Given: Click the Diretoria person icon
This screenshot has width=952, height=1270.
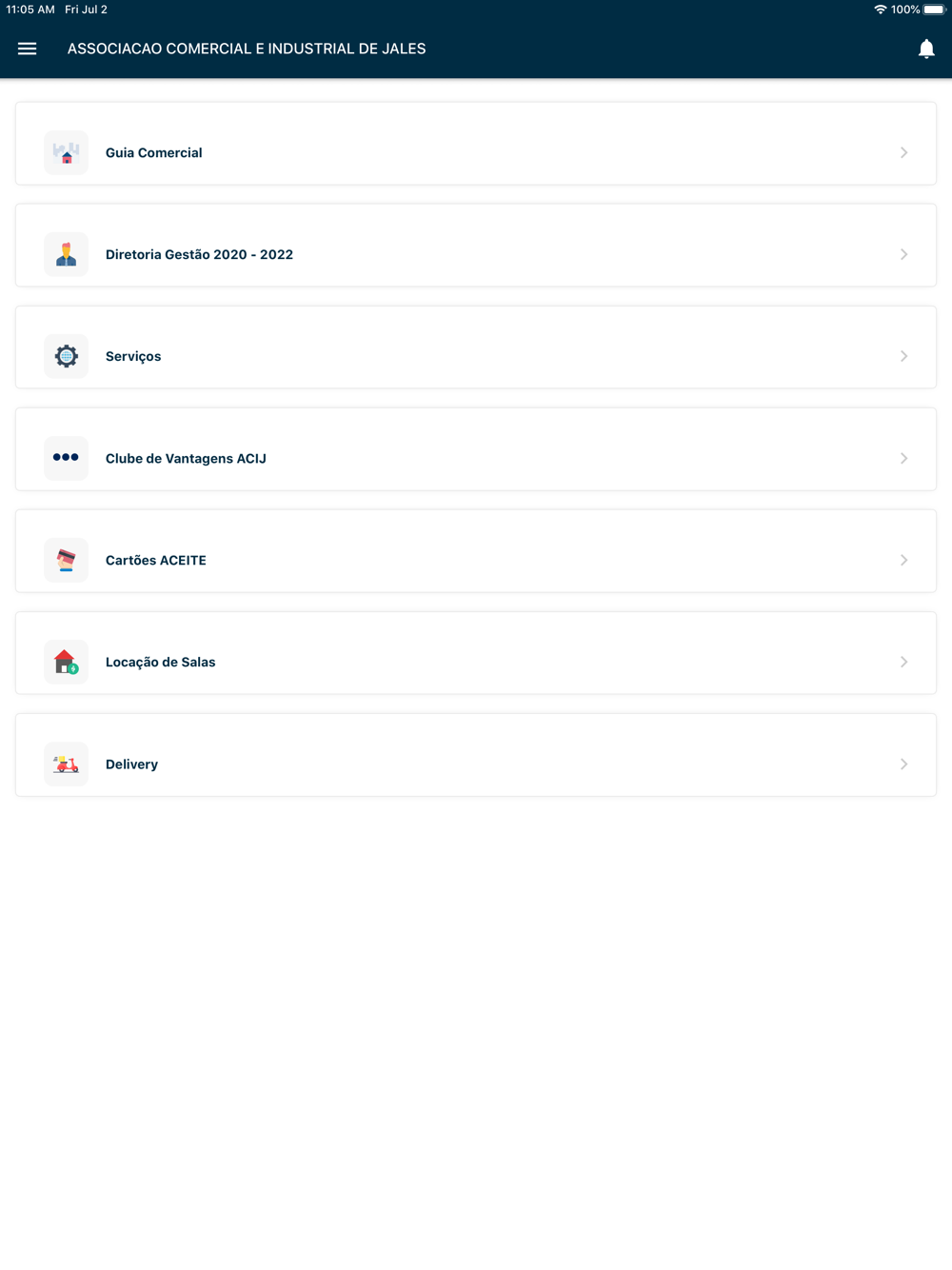Looking at the screenshot, I should [66, 254].
